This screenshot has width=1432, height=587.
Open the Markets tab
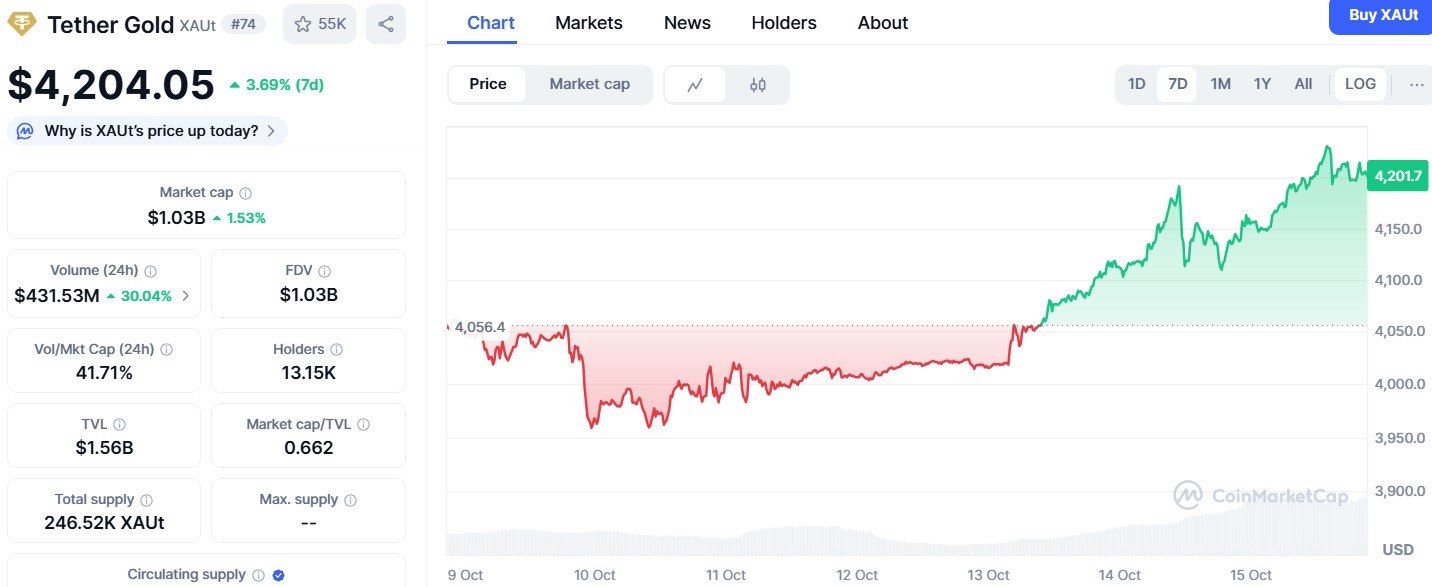589,23
